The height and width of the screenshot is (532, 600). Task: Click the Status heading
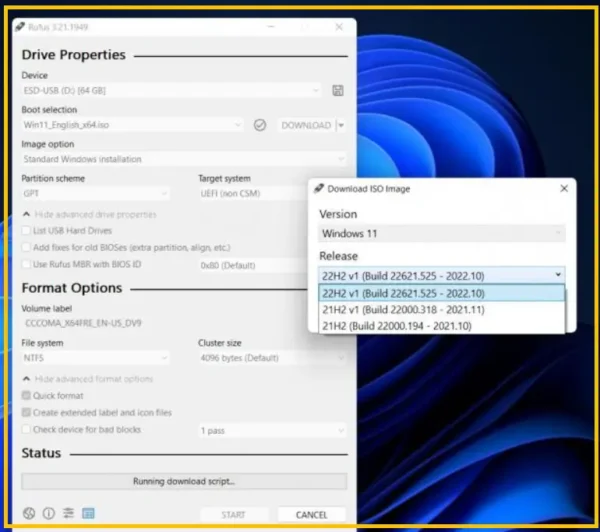41,453
